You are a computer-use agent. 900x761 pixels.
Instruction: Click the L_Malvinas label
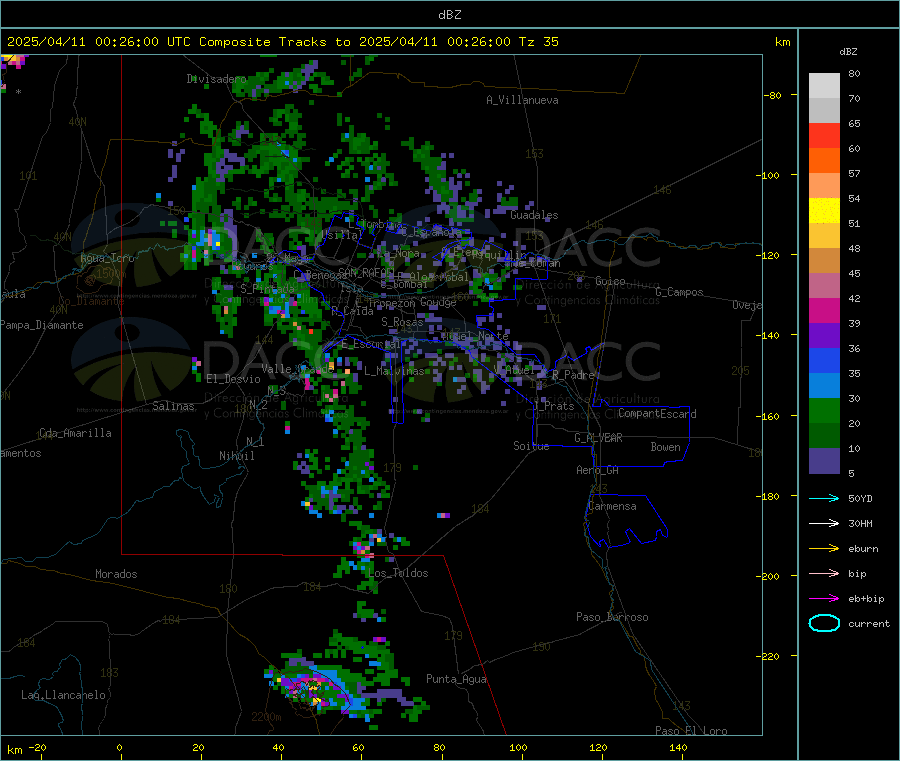tap(394, 371)
